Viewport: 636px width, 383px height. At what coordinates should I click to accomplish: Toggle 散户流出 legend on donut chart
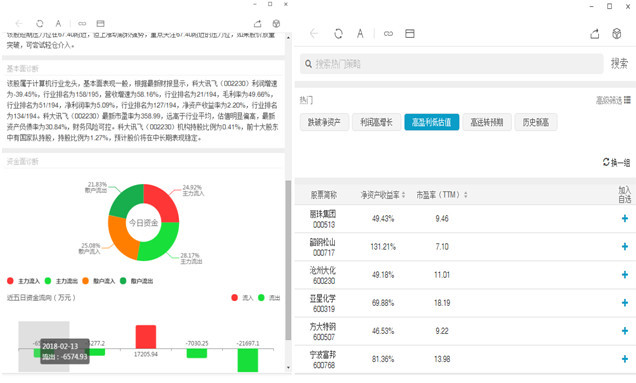click(136, 281)
